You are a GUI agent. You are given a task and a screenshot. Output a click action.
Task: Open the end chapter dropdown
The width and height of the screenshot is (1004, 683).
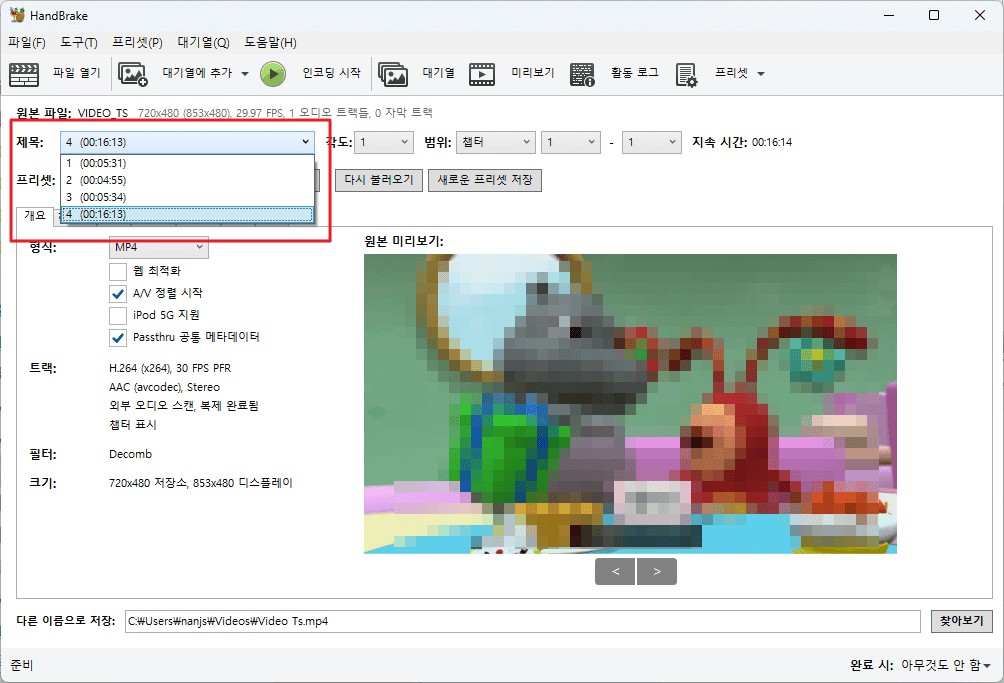(652, 142)
